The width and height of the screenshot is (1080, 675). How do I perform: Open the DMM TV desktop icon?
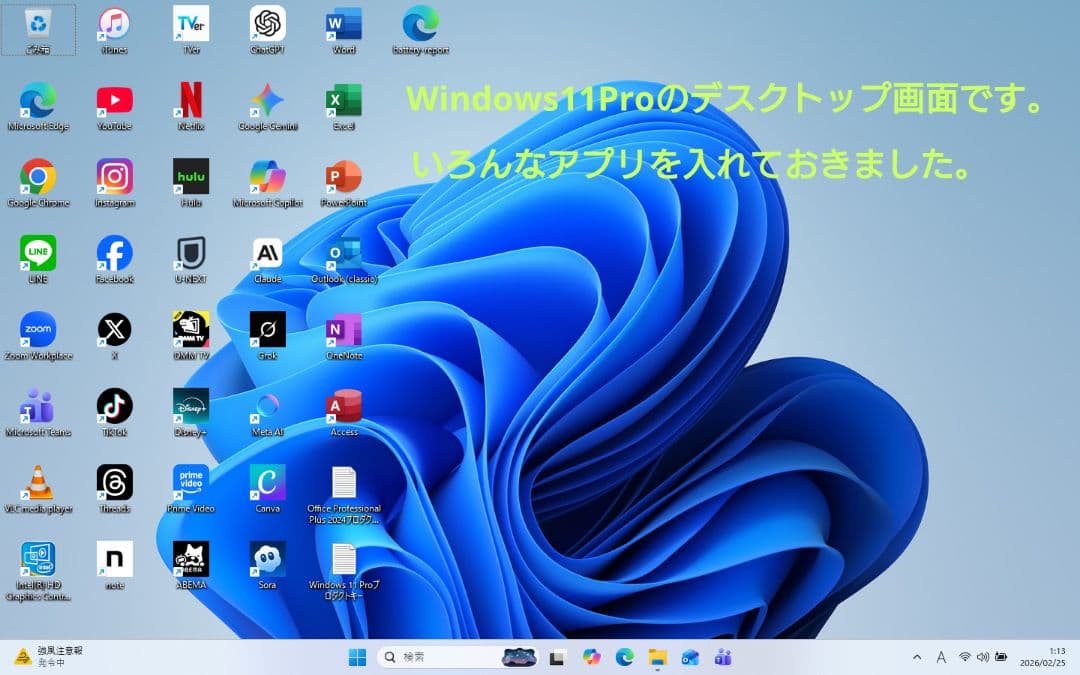[x=191, y=335]
